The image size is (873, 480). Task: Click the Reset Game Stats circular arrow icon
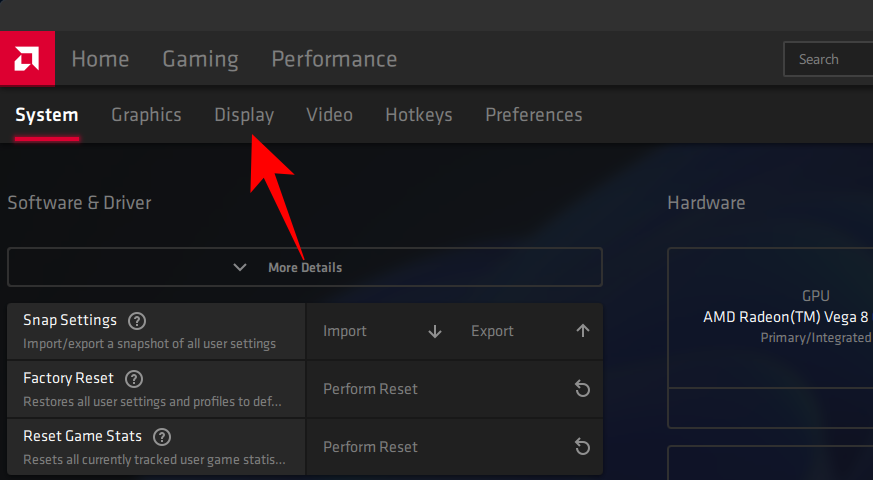[x=583, y=447]
